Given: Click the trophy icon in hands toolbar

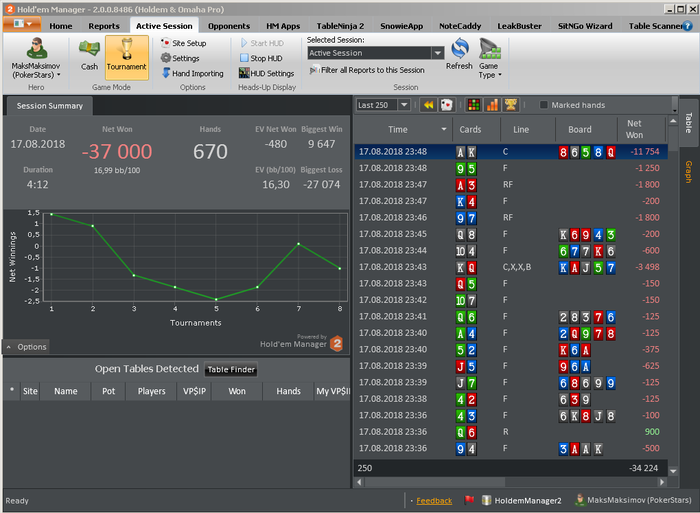Looking at the screenshot, I should [x=510, y=105].
